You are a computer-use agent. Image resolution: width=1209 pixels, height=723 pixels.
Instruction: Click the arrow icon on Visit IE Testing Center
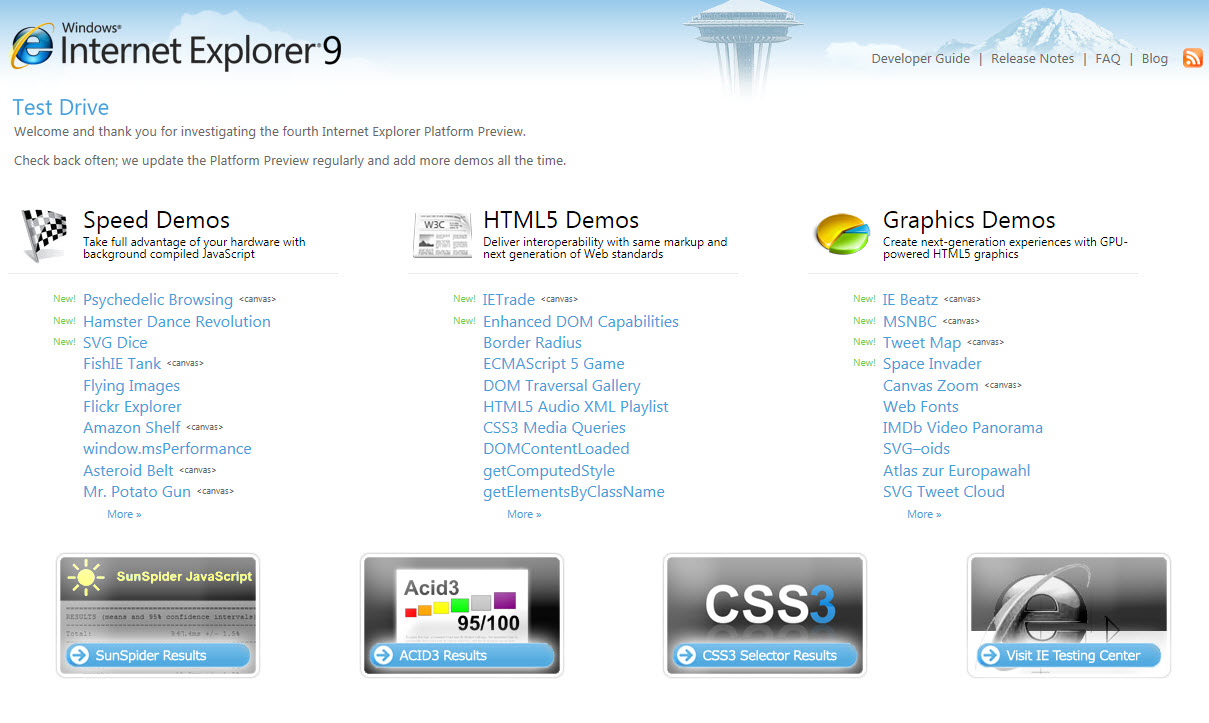(x=990, y=655)
